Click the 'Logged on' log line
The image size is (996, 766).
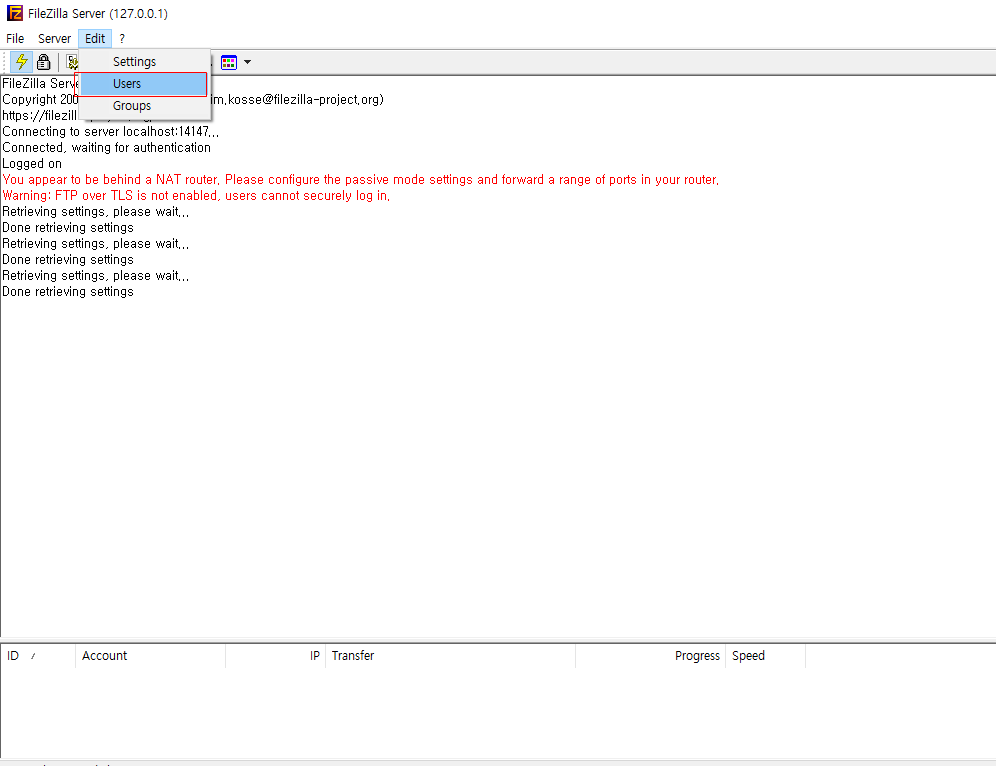(32, 164)
